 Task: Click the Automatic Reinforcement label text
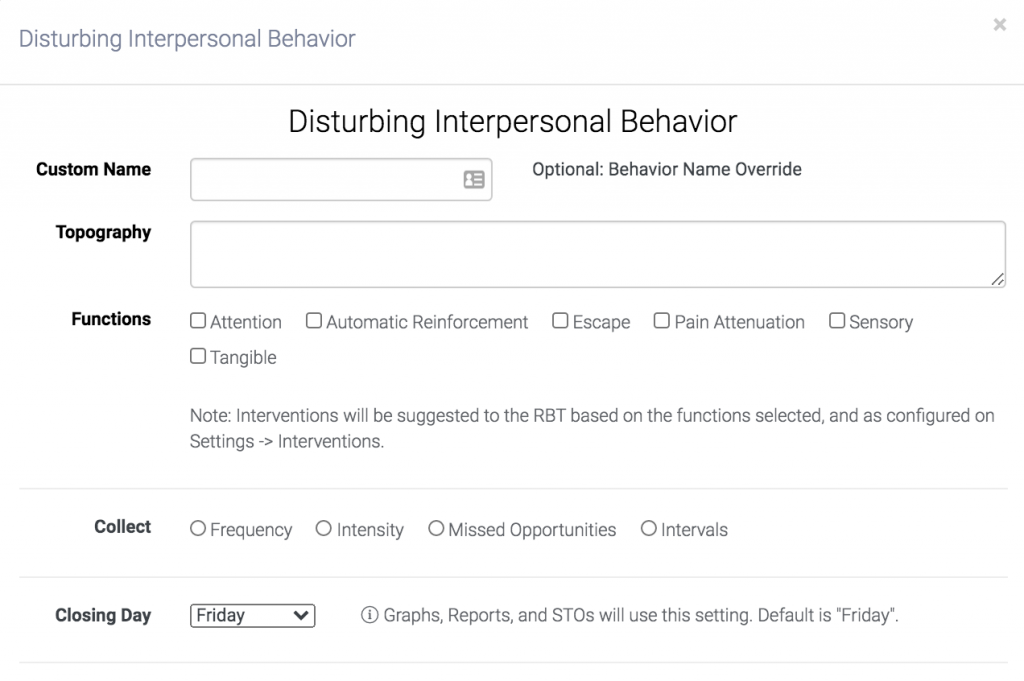point(427,322)
